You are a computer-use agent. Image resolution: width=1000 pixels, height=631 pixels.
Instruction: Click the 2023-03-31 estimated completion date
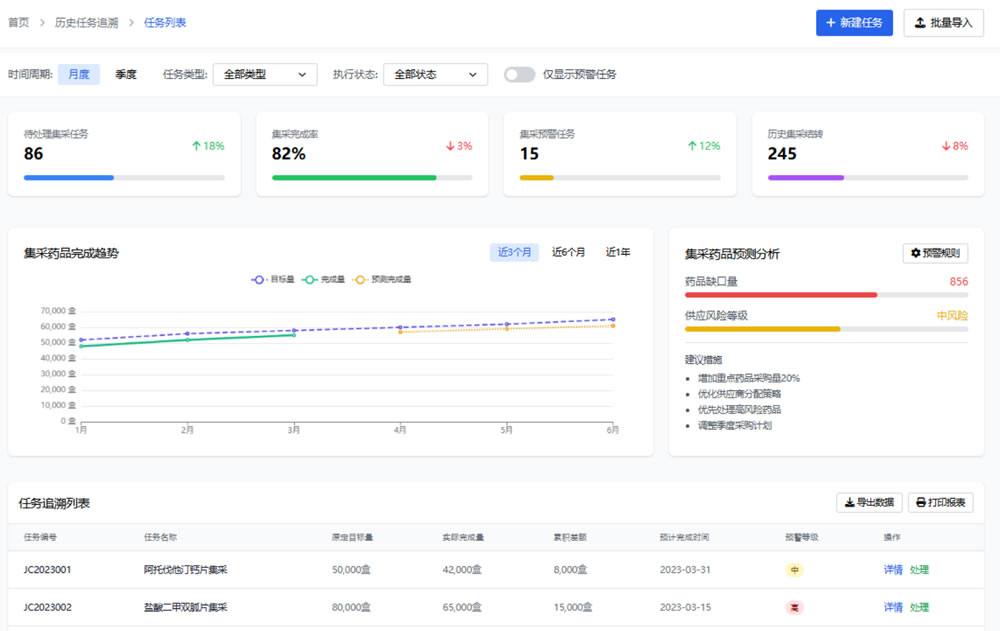(x=685, y=570)
